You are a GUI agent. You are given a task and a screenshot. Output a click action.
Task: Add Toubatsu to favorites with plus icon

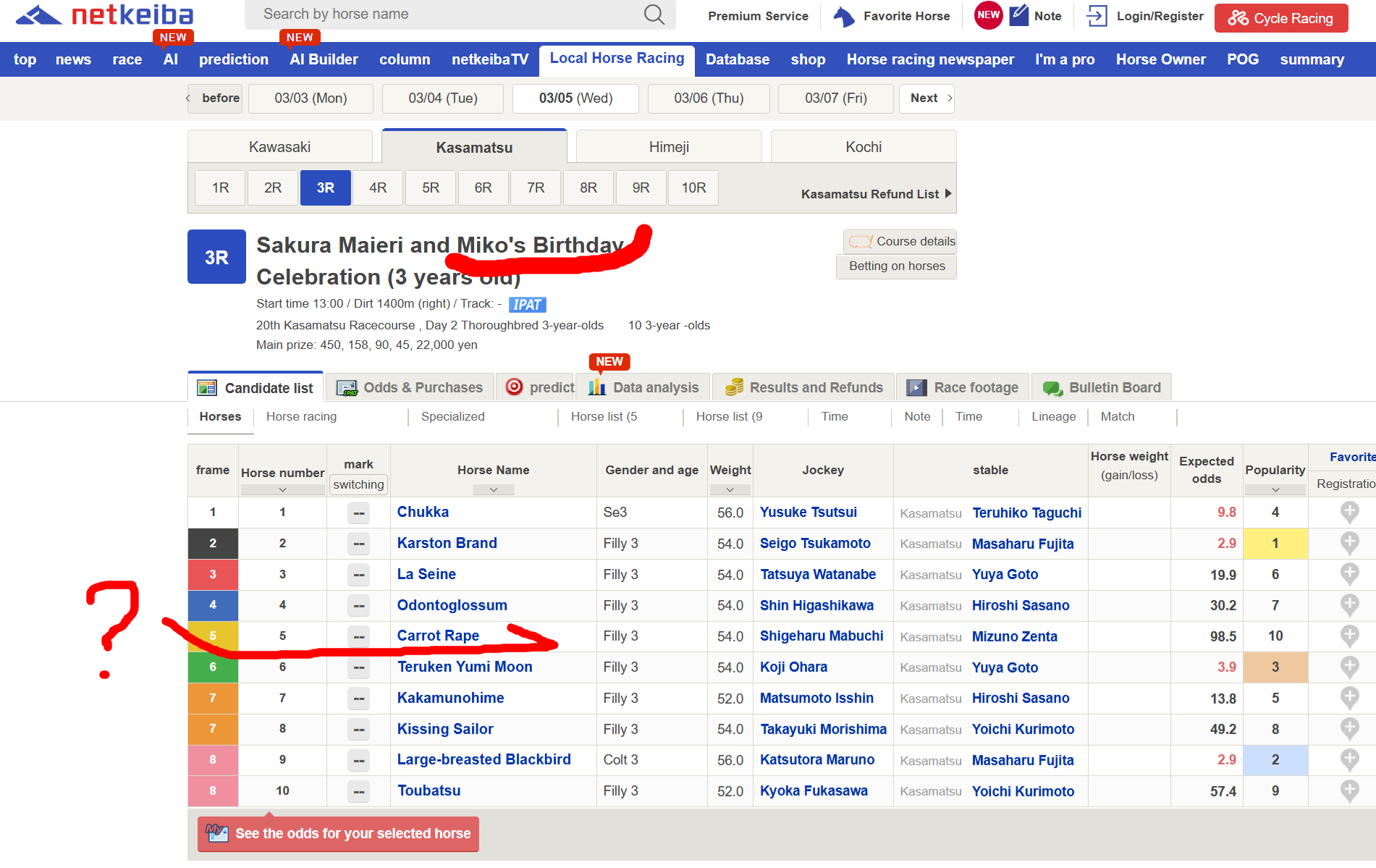(1349, 791)
